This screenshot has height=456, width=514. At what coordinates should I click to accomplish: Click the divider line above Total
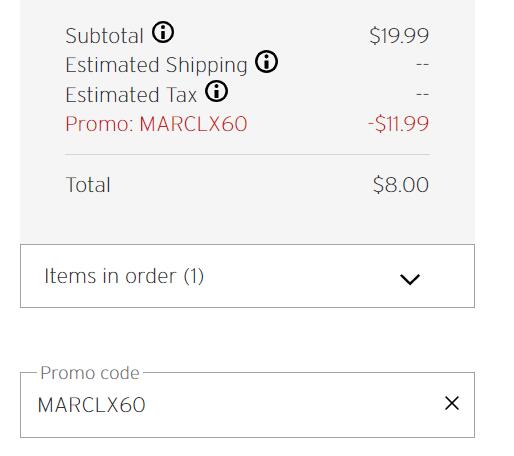tap(247, 155)
